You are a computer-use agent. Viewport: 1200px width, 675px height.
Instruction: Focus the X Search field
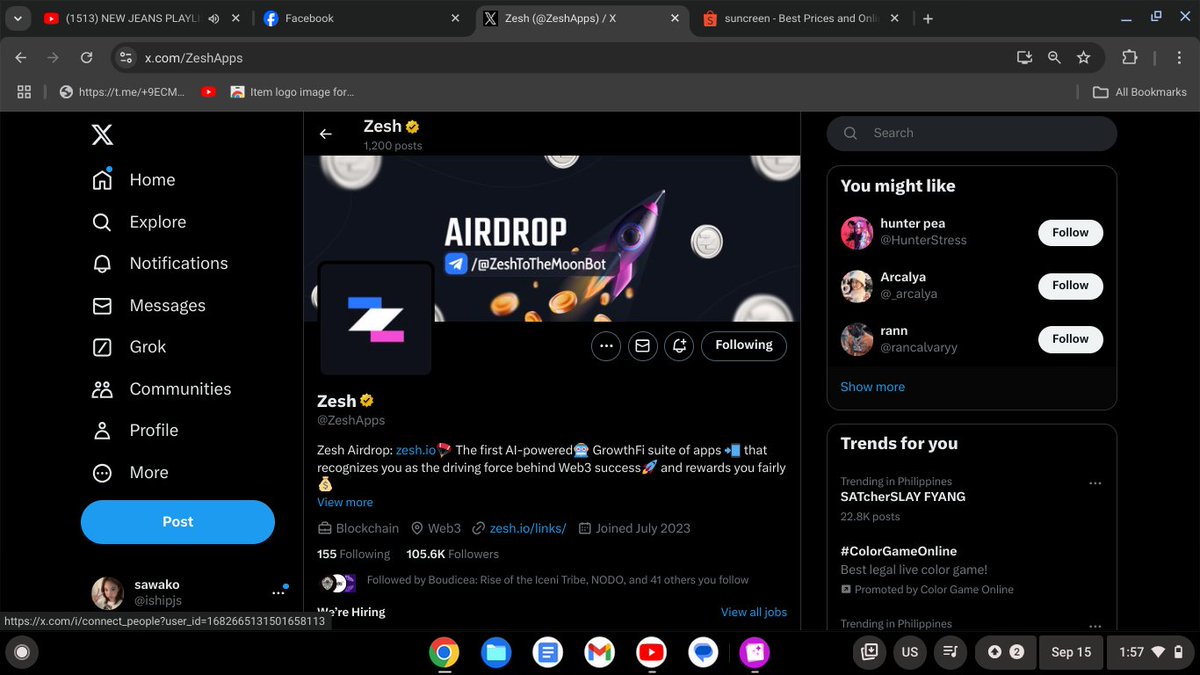coord(972,133)
